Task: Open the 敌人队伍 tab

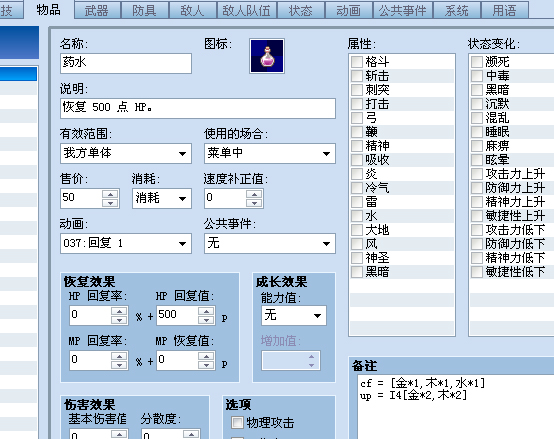Action: 246,11
